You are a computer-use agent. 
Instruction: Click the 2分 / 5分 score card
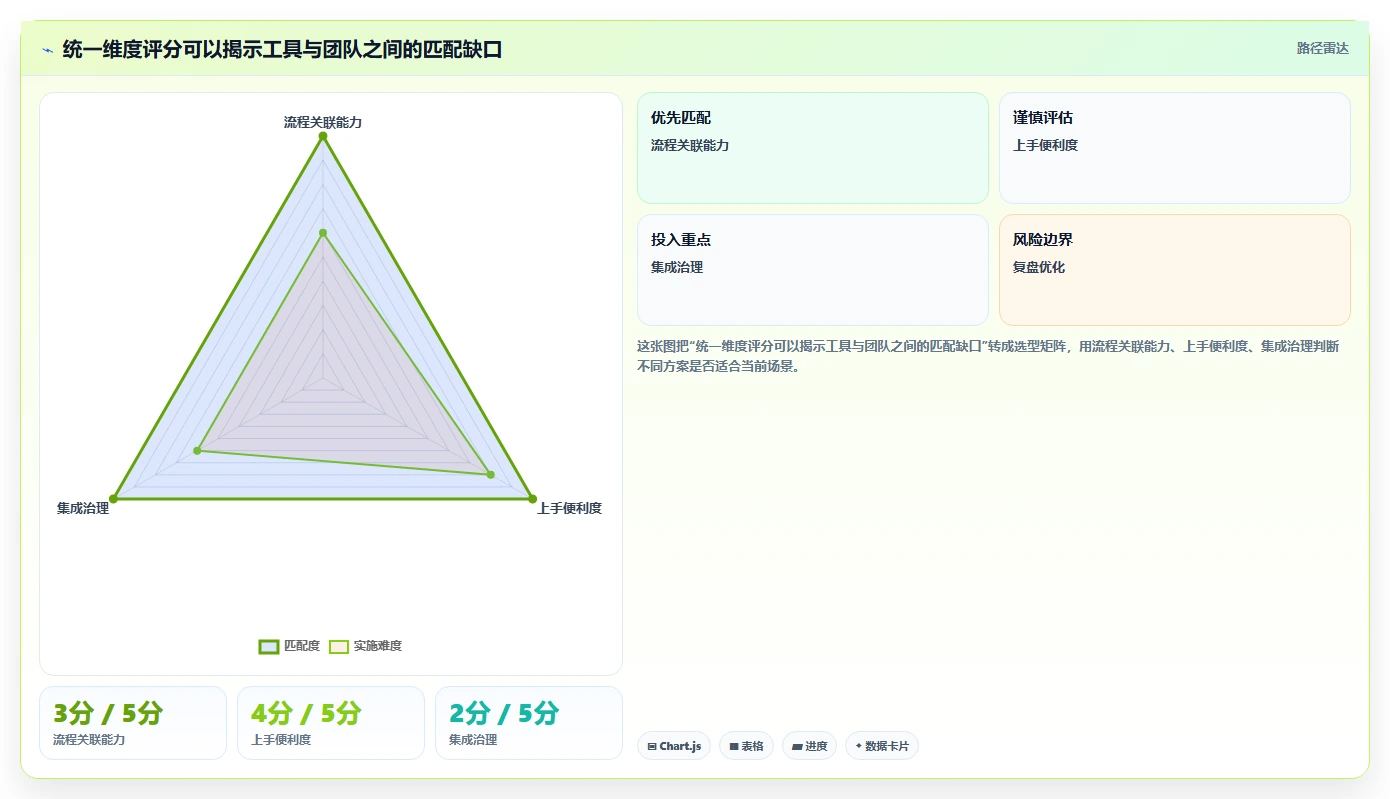point(529,723)
